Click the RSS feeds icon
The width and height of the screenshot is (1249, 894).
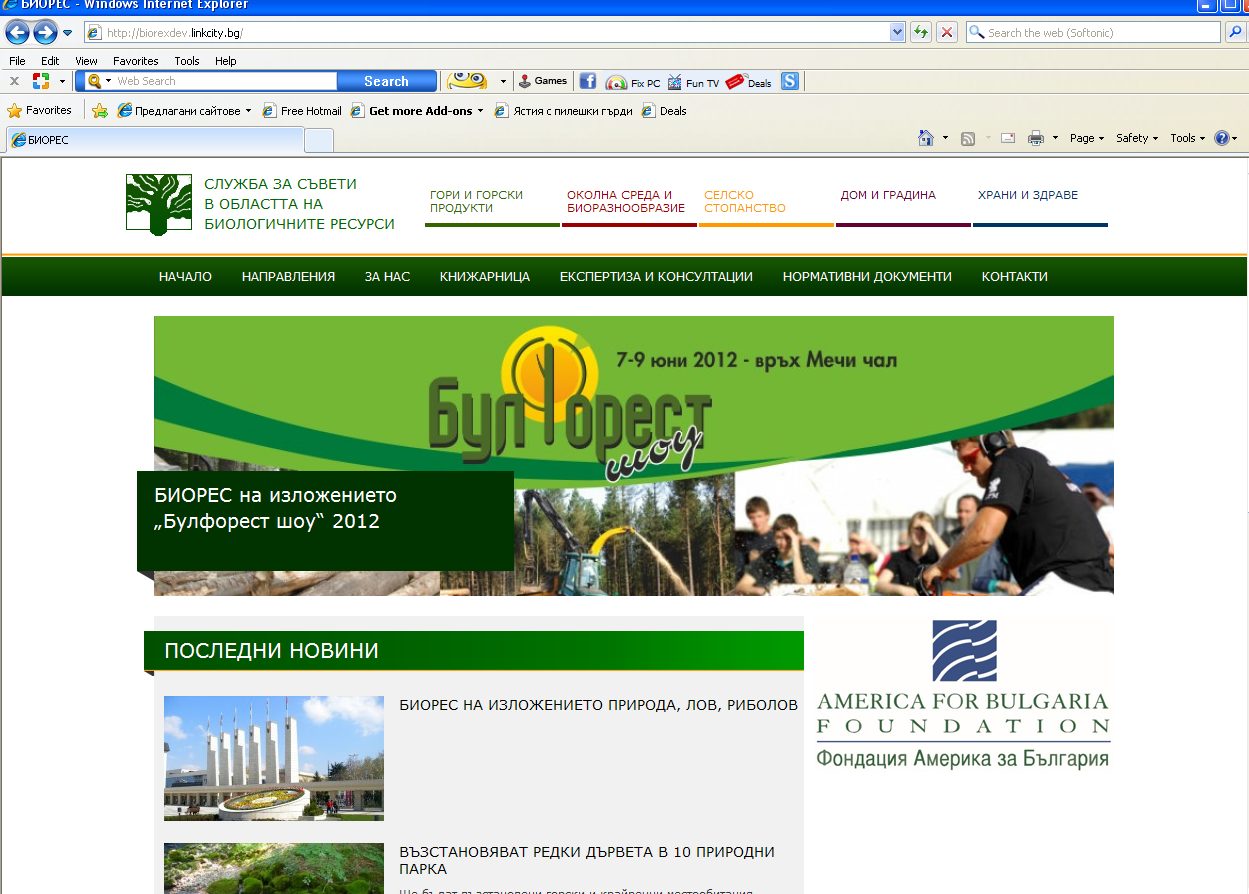(968, 138)
